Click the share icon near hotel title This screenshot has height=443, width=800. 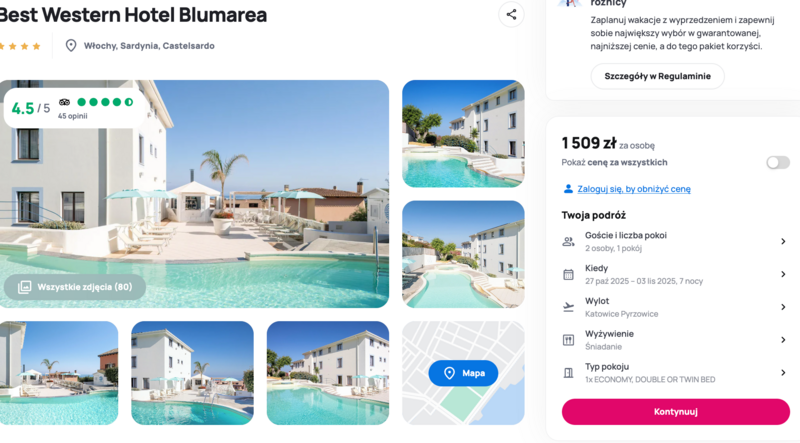click(x=511, y=14)
